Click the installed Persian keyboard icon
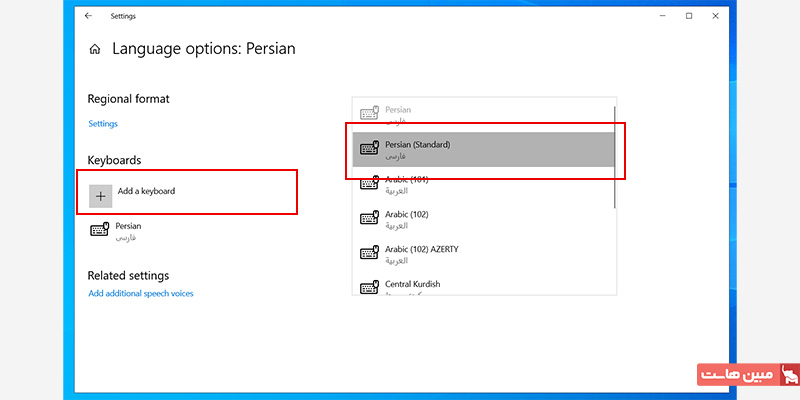 pos(100,231)
